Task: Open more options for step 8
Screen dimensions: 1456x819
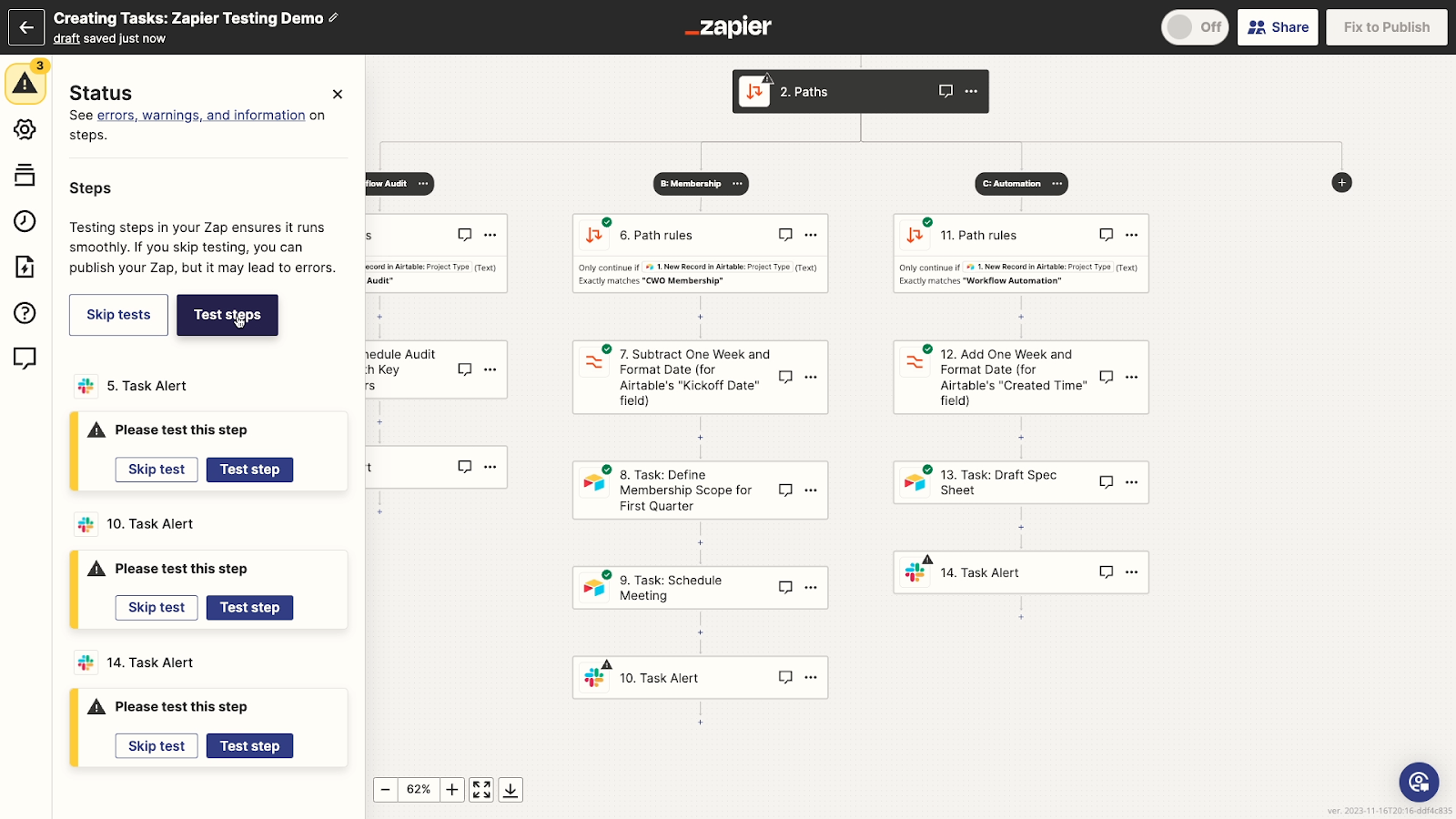Action: pyautogui.click(x=811, y=490)
